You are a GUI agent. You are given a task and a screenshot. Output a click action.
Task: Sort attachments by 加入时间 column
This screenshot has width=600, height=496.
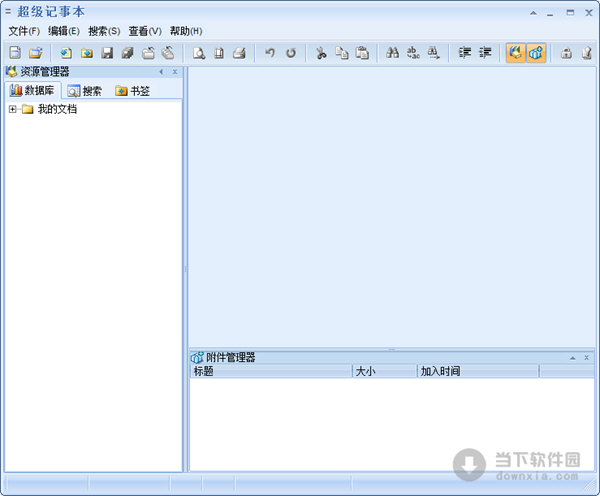(x=478, y=371)
